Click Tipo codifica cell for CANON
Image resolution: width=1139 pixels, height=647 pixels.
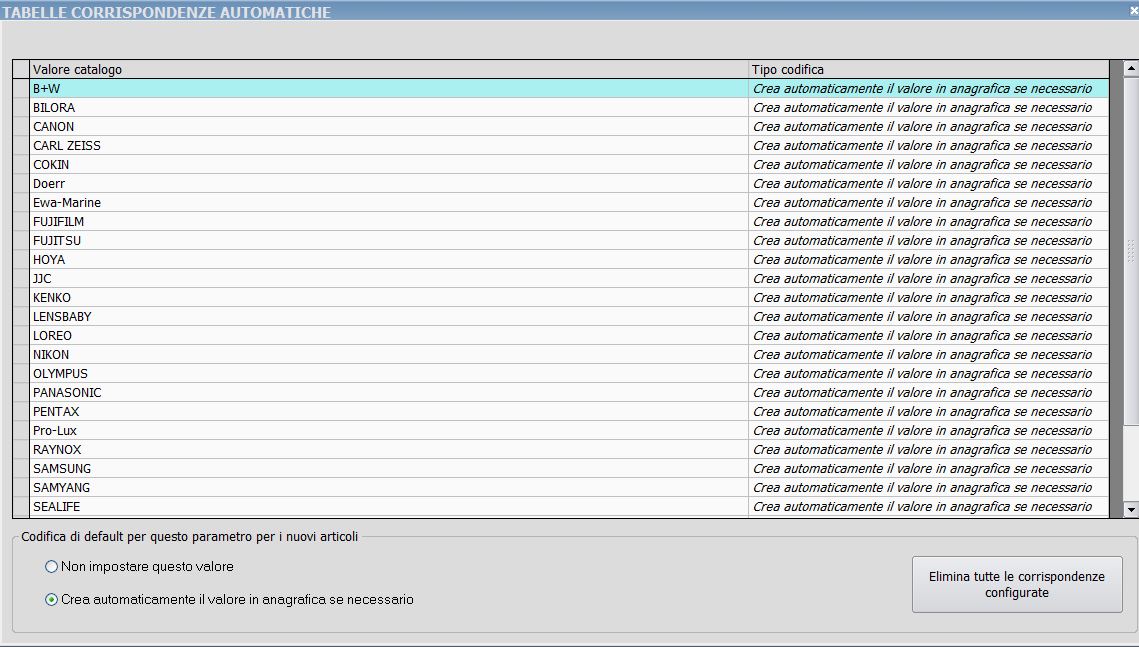(x=929, y=126)
